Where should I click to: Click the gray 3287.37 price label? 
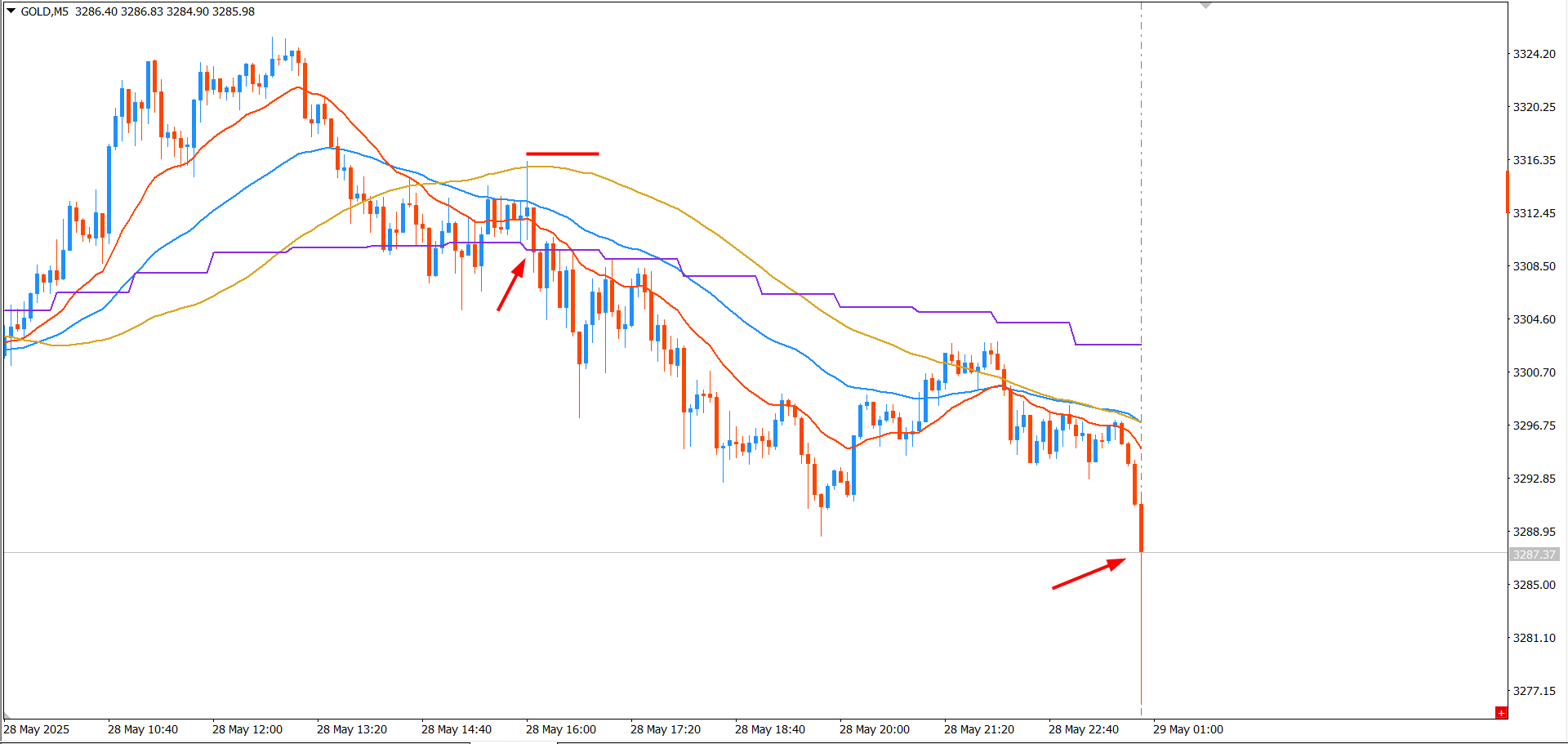(1535, 555)
